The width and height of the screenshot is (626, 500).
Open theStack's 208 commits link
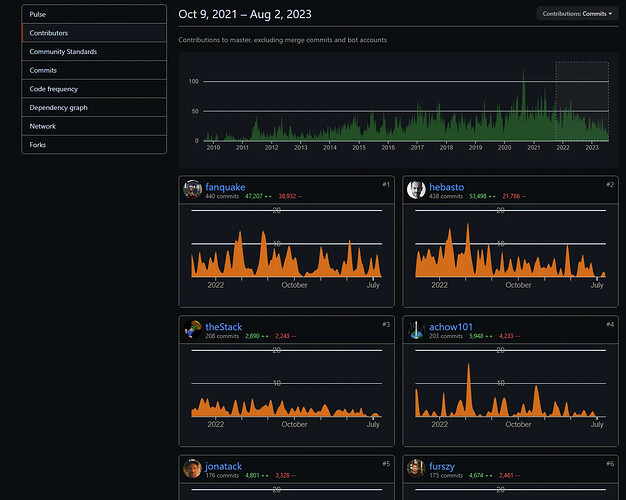pyautogui.click(x=222, y=336)
